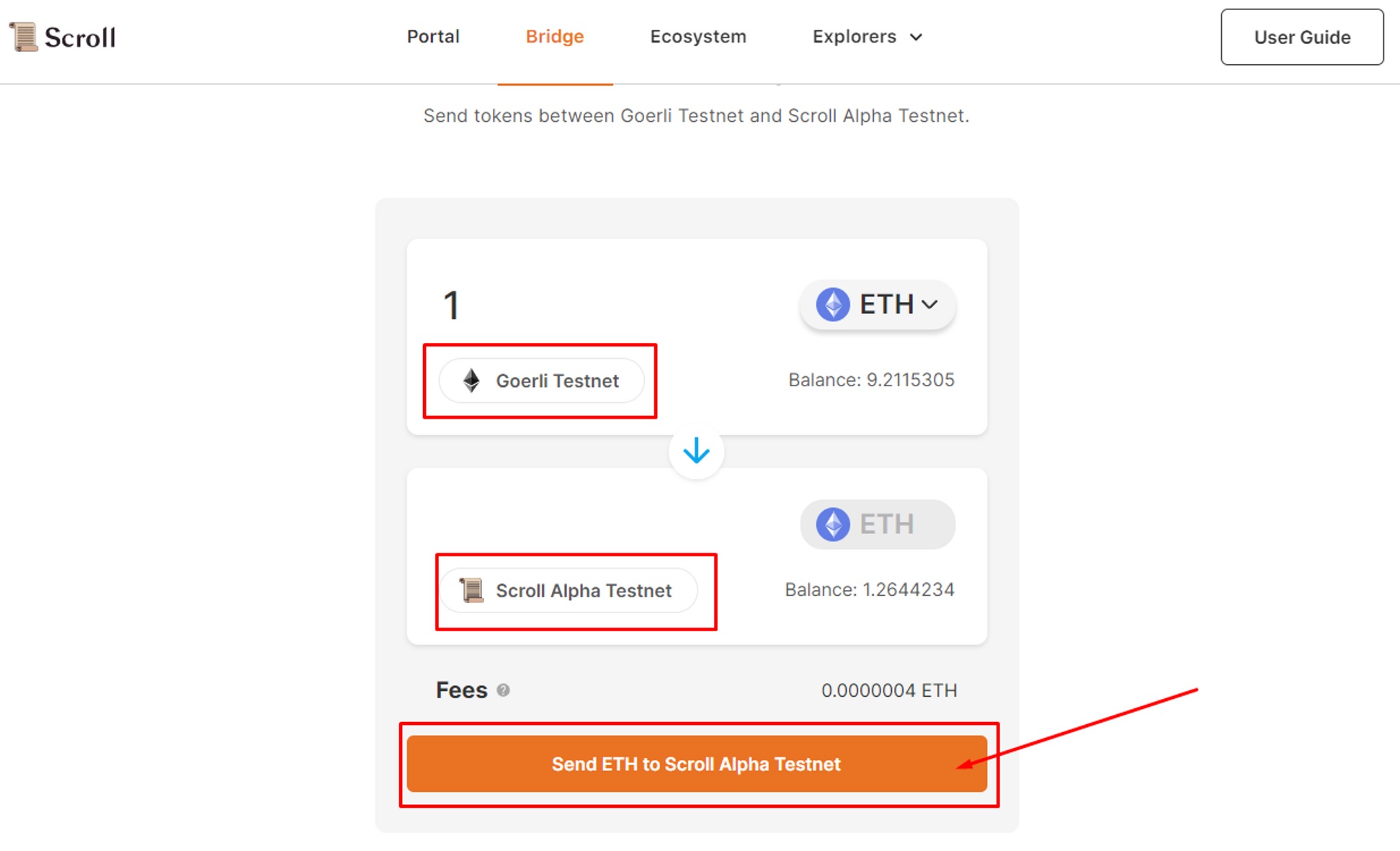Open the source ETH token dropdown chevron
Viewport: 1400px width, 851px height.
point(929,305)
